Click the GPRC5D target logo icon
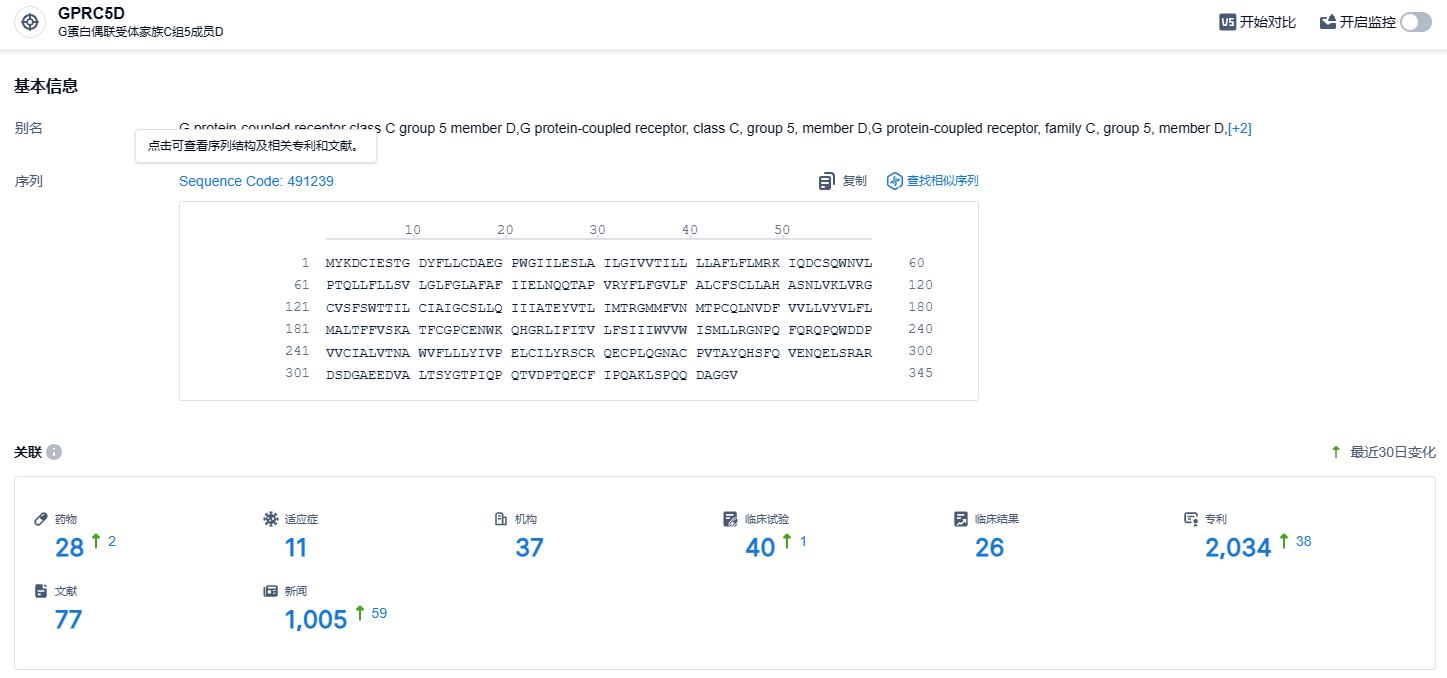Screen dimensions: 1447x678 coord(30,22)
